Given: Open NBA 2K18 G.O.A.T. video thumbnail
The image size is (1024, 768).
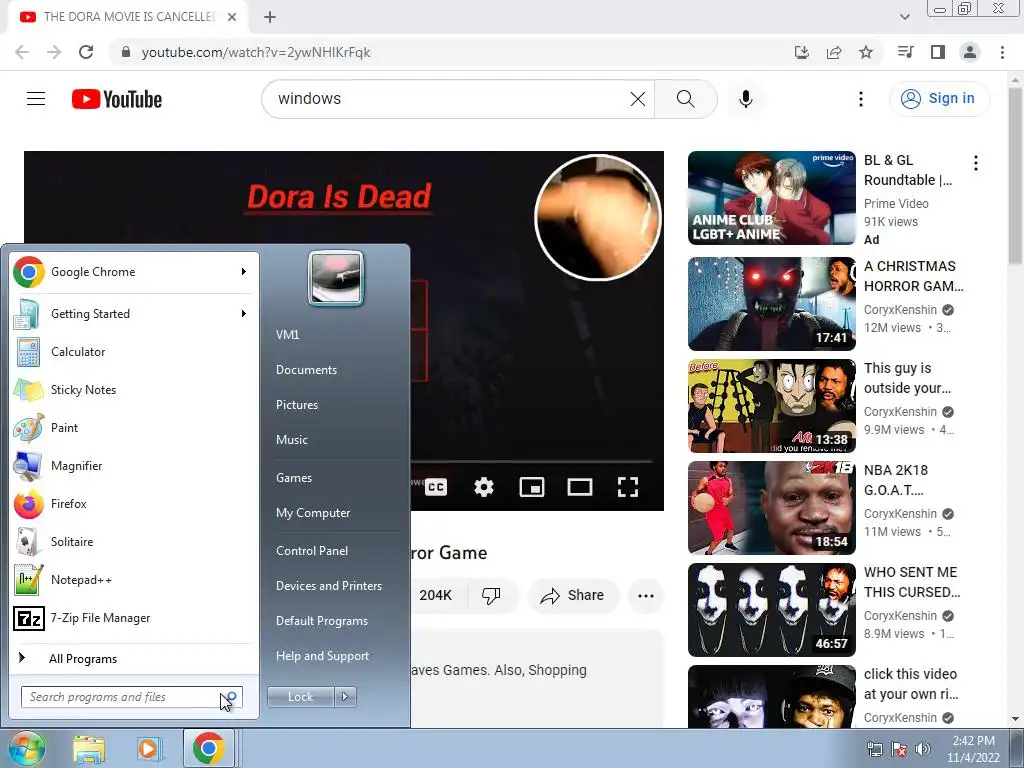Looking at the screenshot, I should [771, 507].
